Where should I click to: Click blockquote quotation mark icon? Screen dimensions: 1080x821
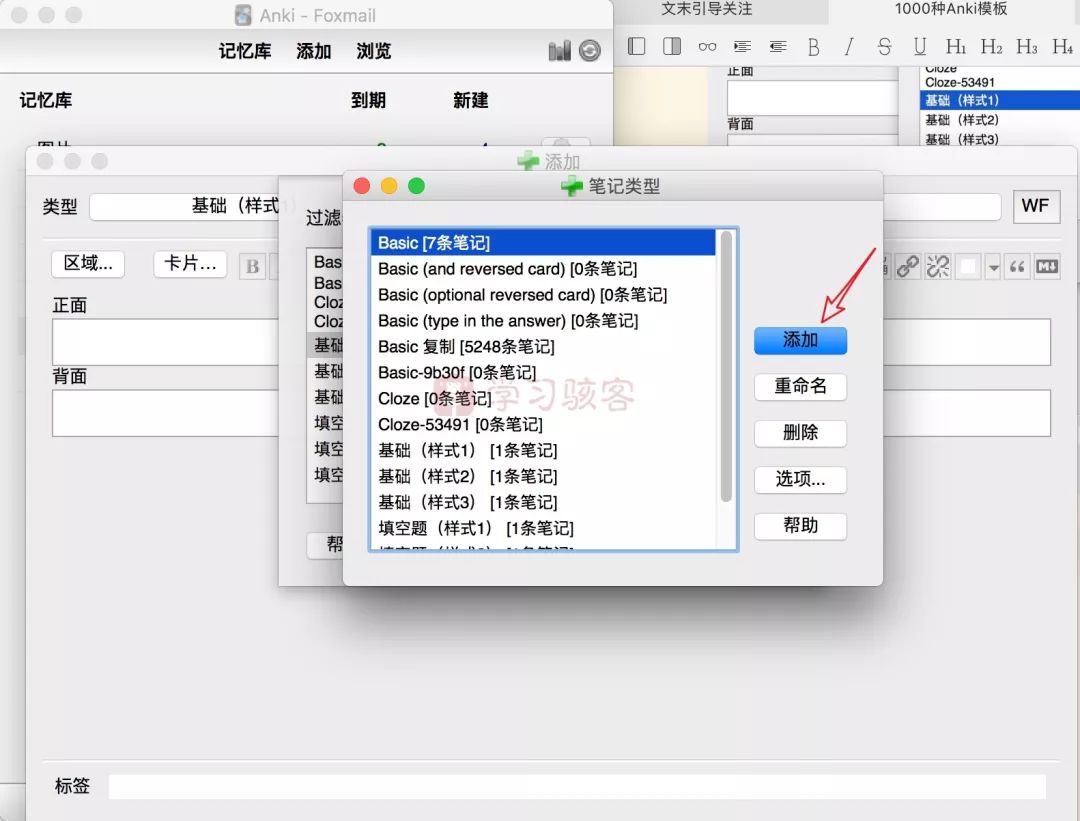(1017, 267)
